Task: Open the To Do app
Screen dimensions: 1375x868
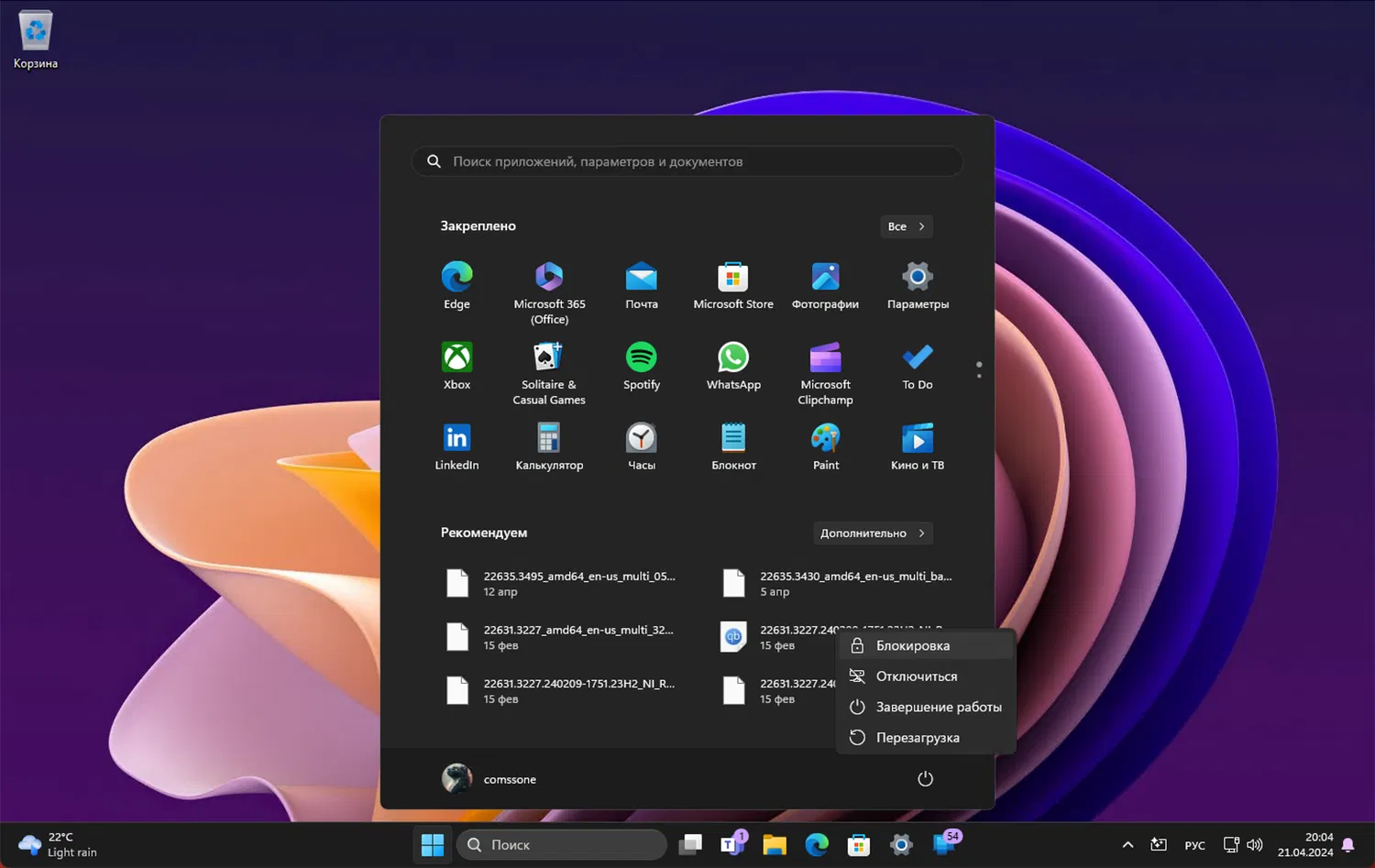Action: pos(918,367)
